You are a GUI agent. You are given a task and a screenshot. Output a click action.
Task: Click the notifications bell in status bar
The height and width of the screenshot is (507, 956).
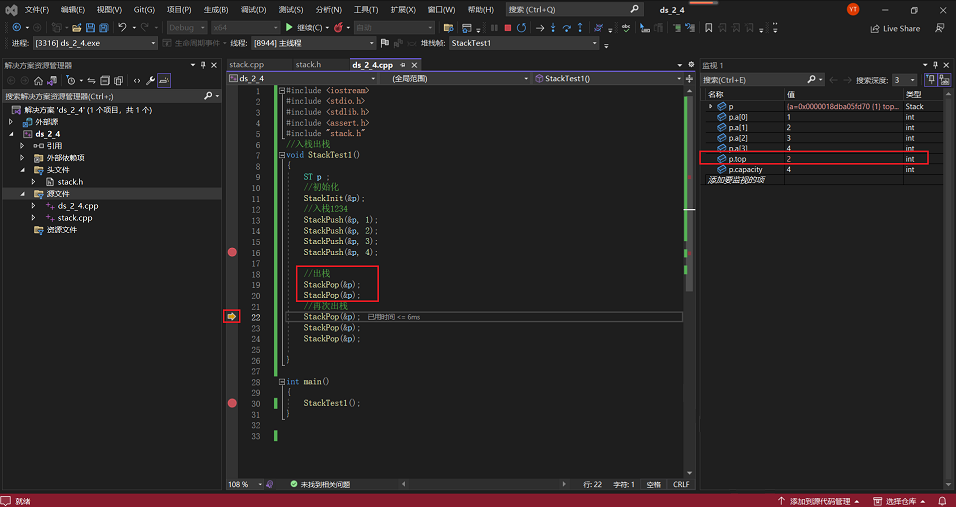[942, 501]
